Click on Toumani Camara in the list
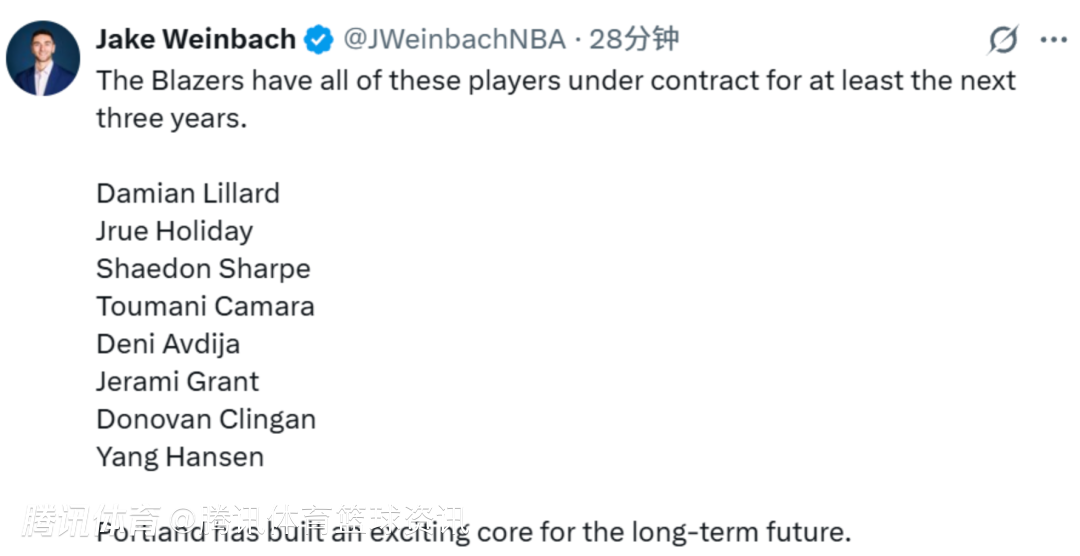Viewport: 1080px width, 556px height. click(205, 306)
